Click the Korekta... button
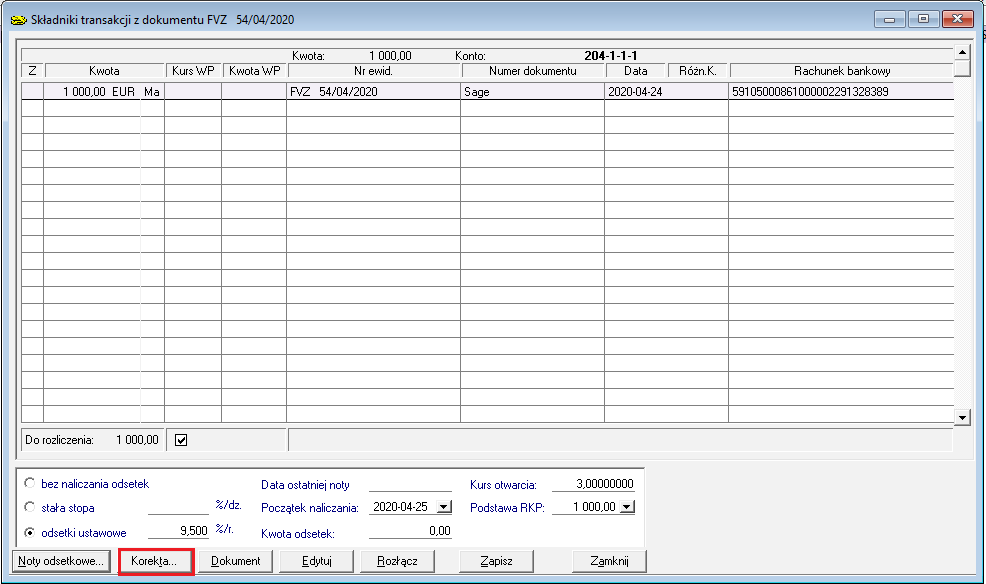 [x=156, y=561]
